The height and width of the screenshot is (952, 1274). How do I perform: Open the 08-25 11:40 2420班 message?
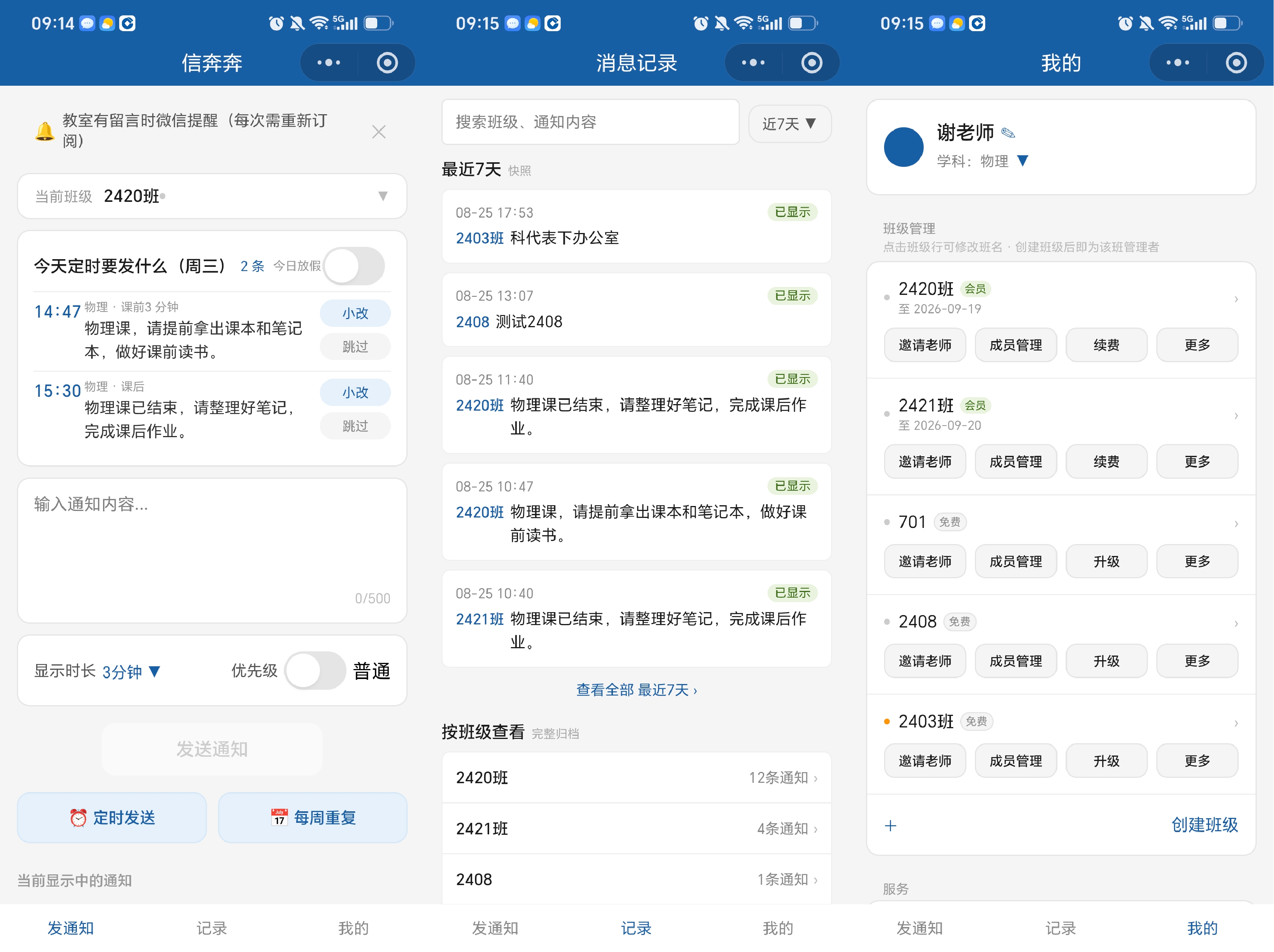[636, 404]
